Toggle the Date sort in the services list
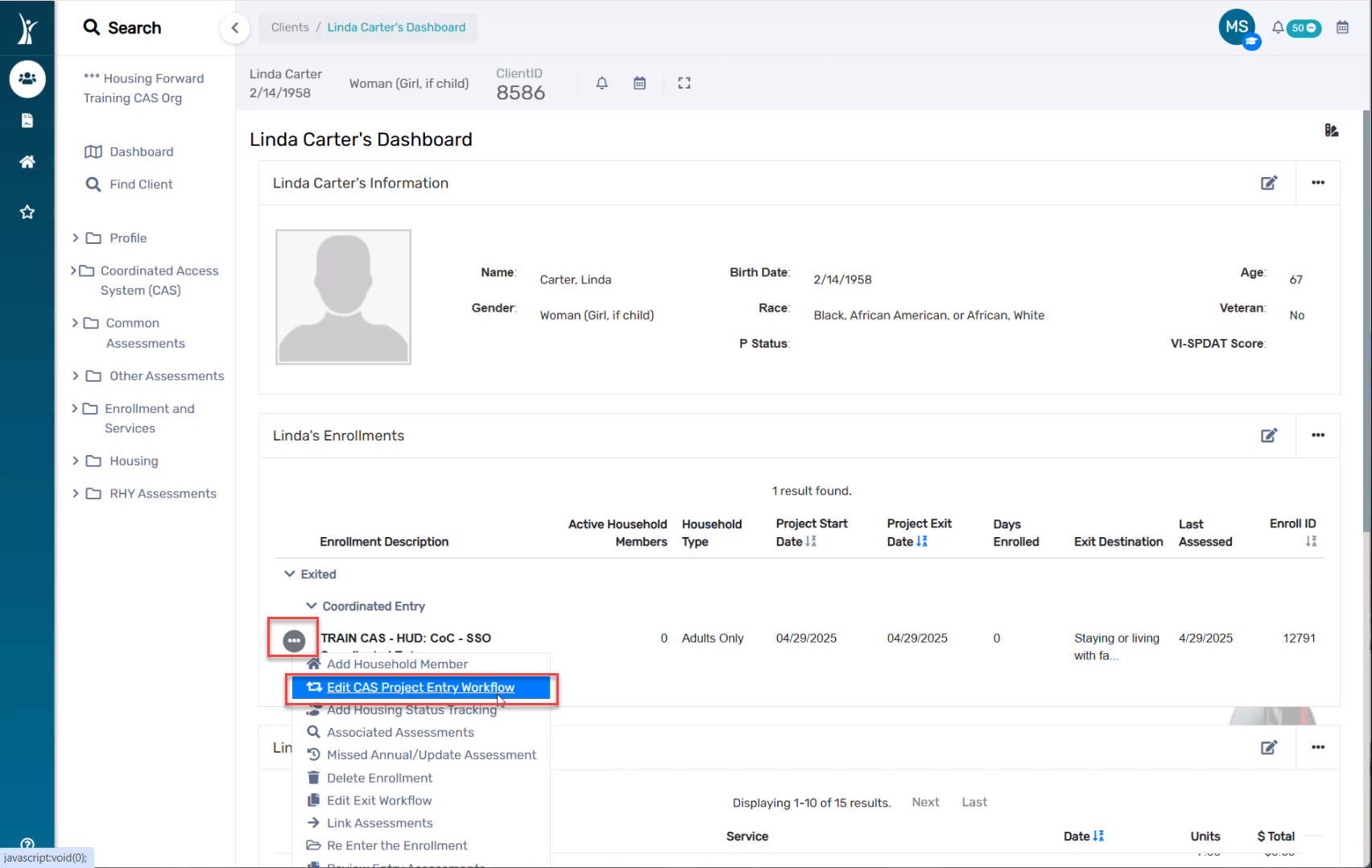Screen dimensions: 1372x868 coord(1100,836)
